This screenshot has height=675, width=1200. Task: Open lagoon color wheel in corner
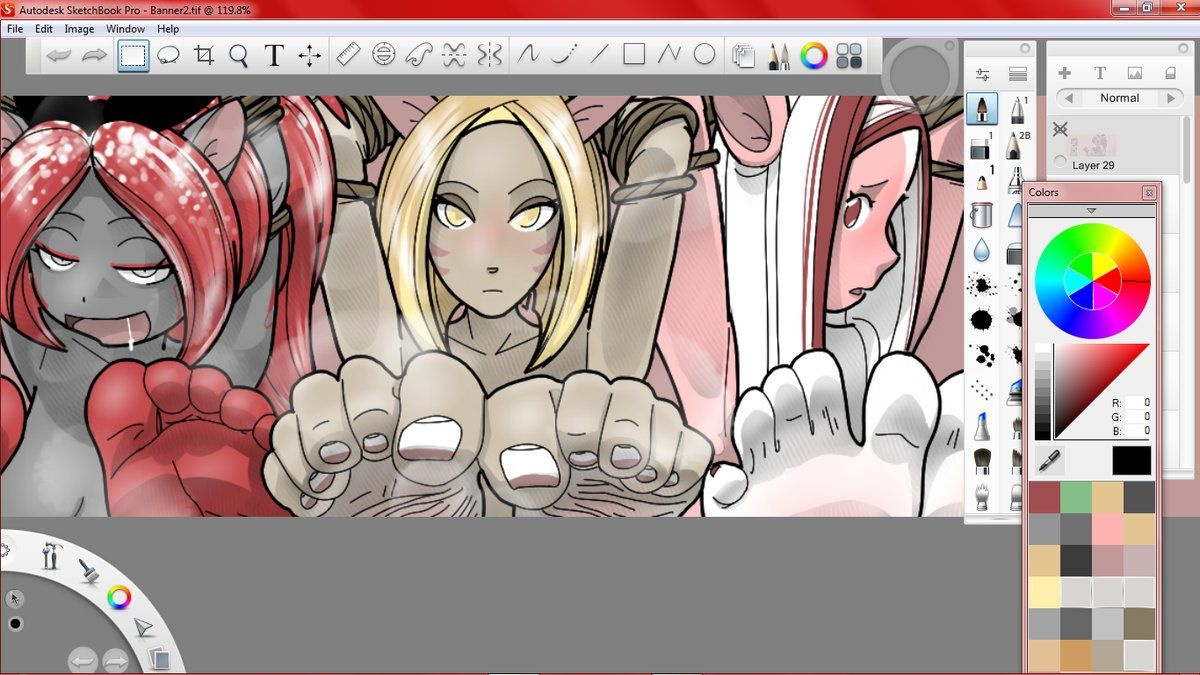[x=119, y=598]
